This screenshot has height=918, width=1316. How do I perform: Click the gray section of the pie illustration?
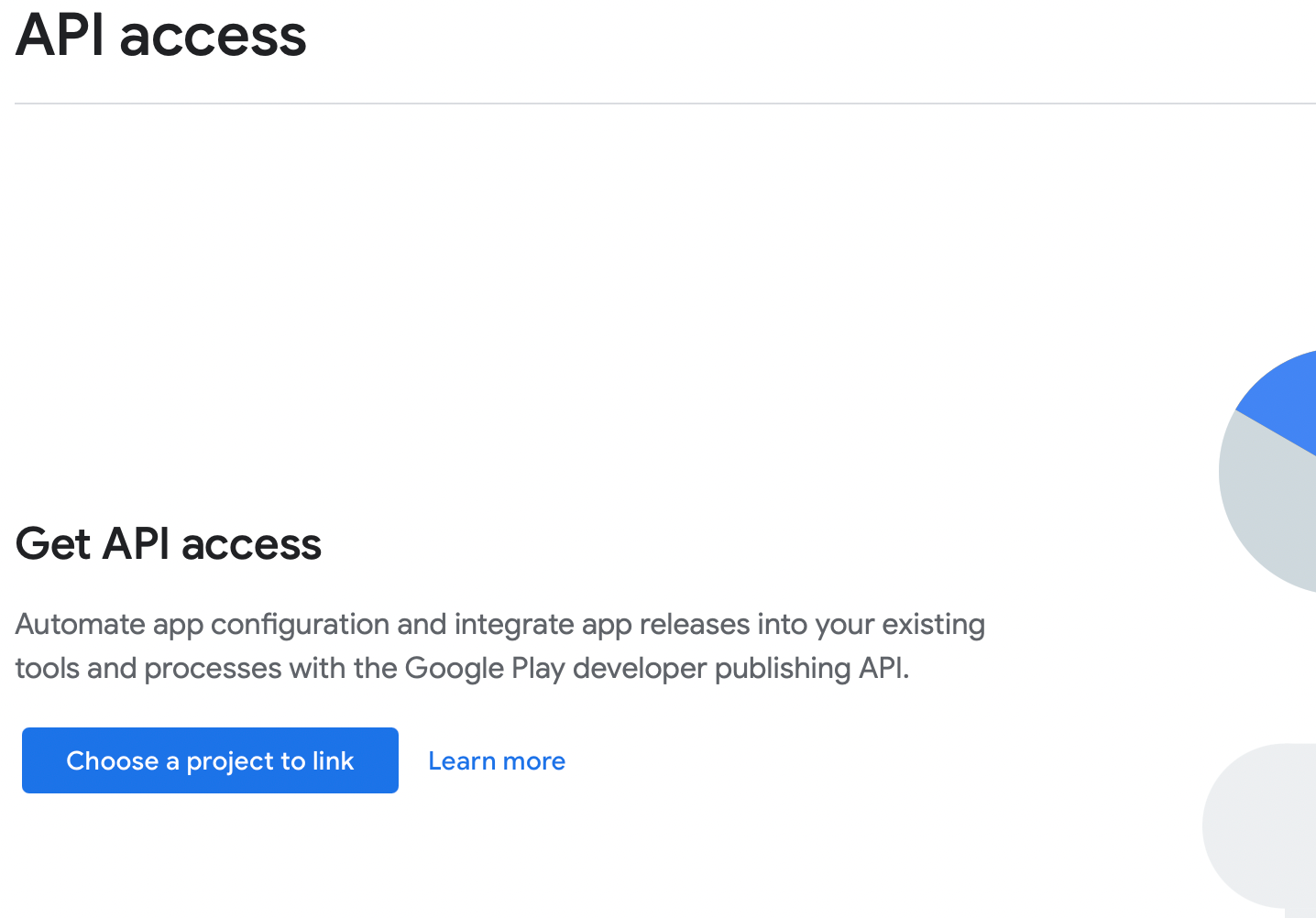click(x=1269, y=504)
